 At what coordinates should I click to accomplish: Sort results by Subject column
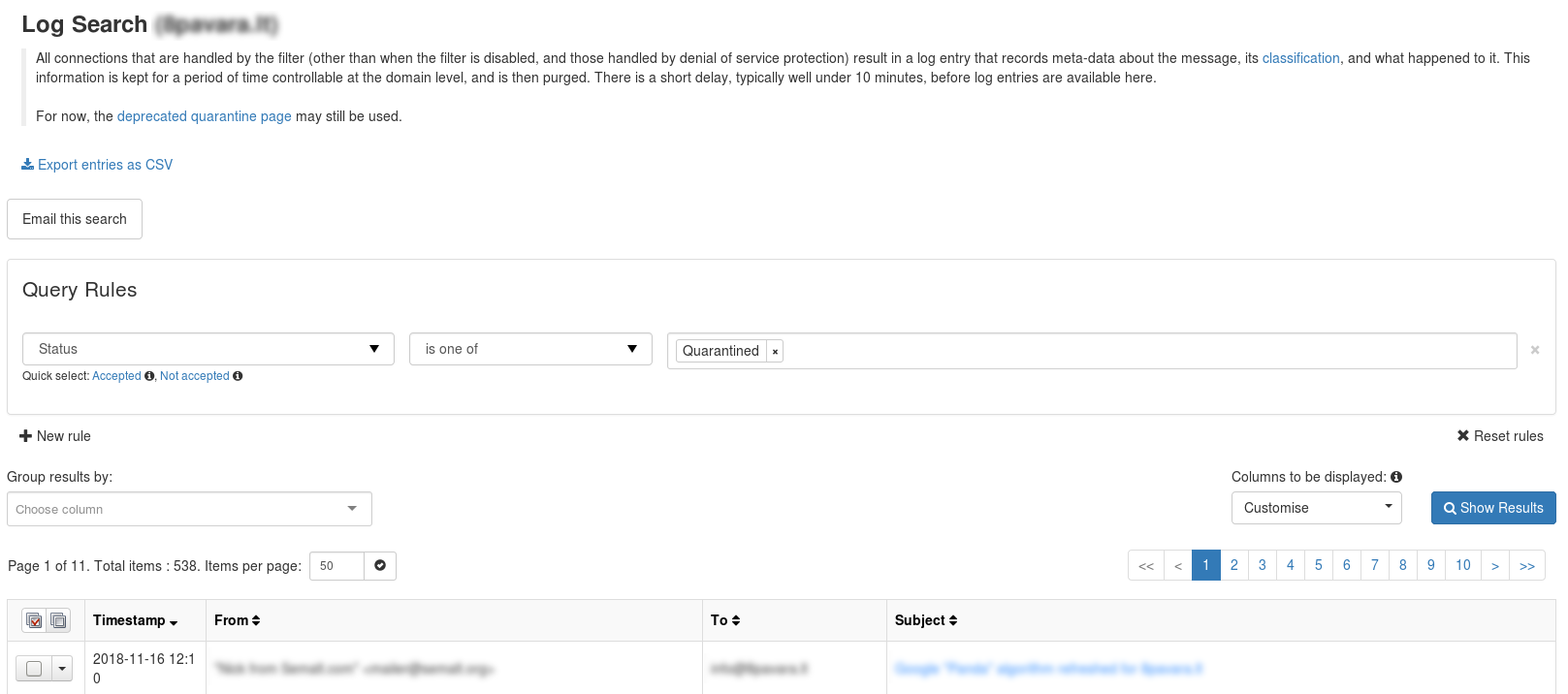coord(925,620)
